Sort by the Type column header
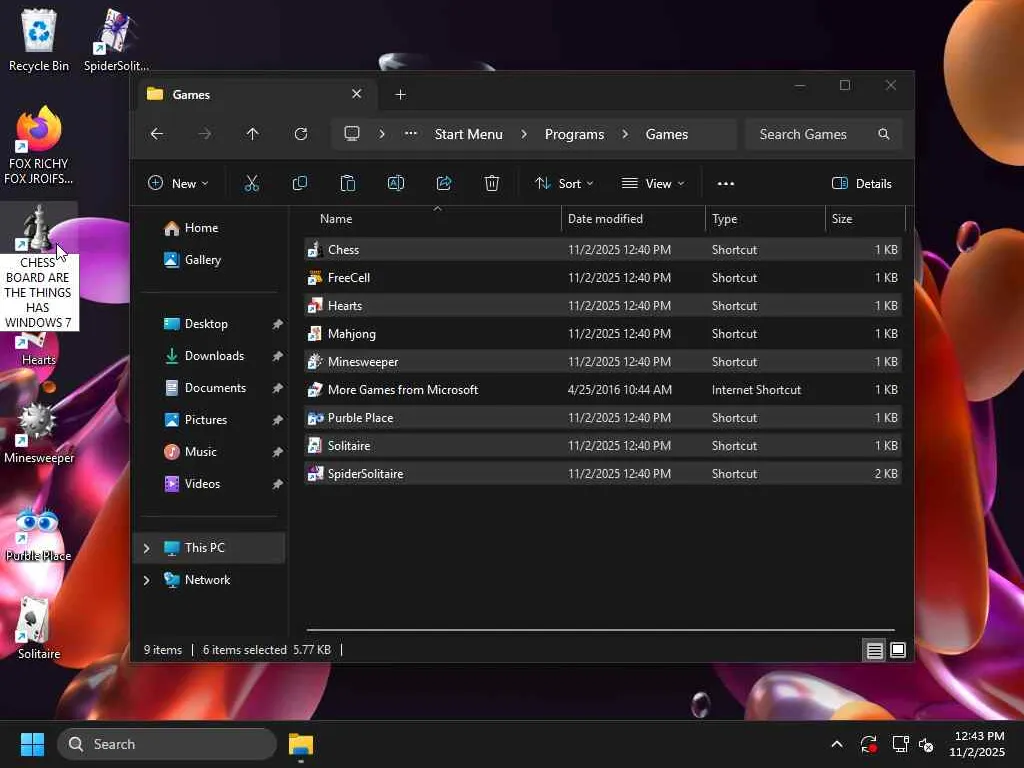The width and height of the screenshot is (1024, 768). pos(765,219)
